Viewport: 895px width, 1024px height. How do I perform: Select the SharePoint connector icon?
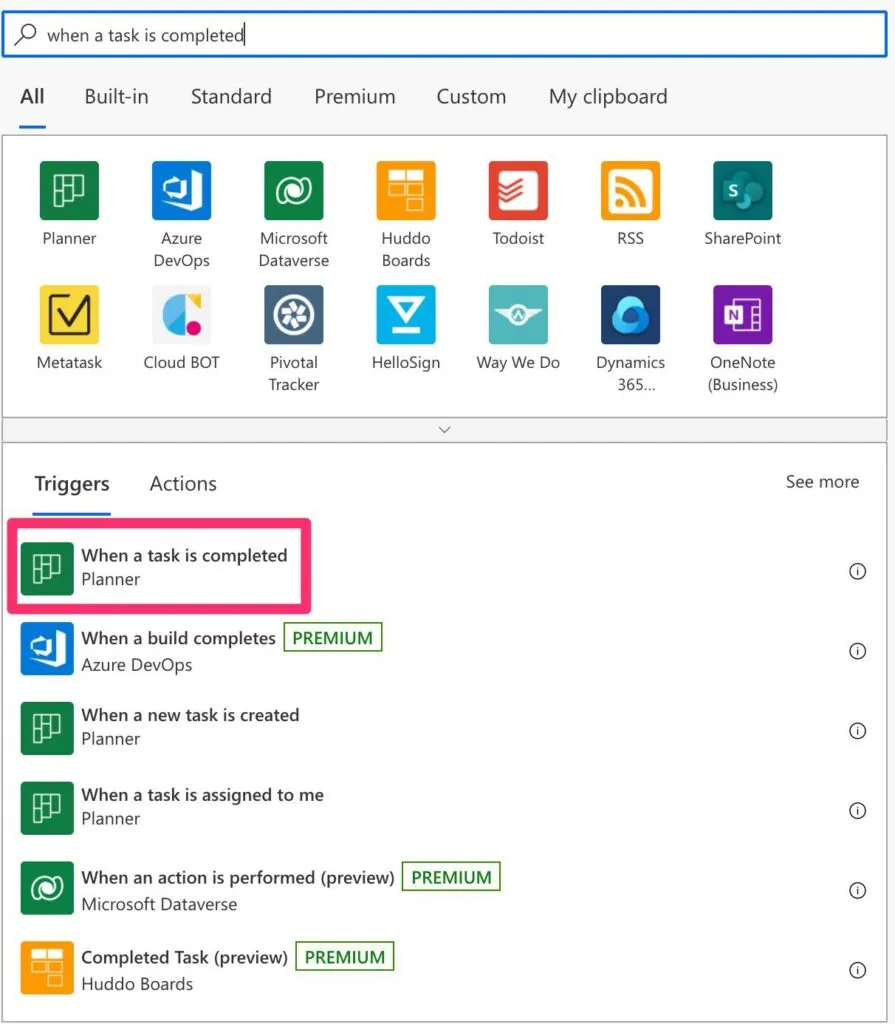tap(742, 191)
